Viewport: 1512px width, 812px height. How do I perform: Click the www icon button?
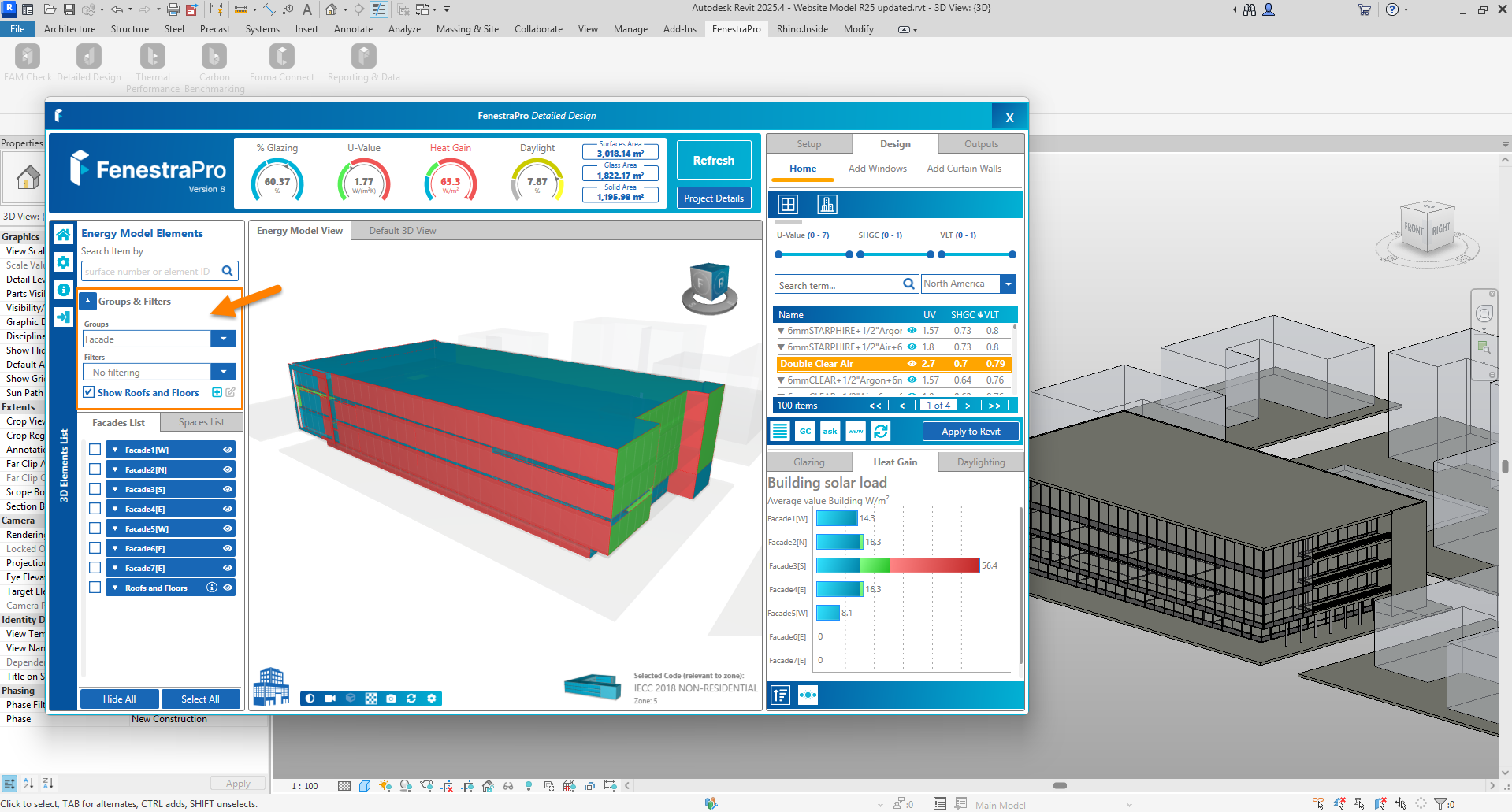coord(856,431)
